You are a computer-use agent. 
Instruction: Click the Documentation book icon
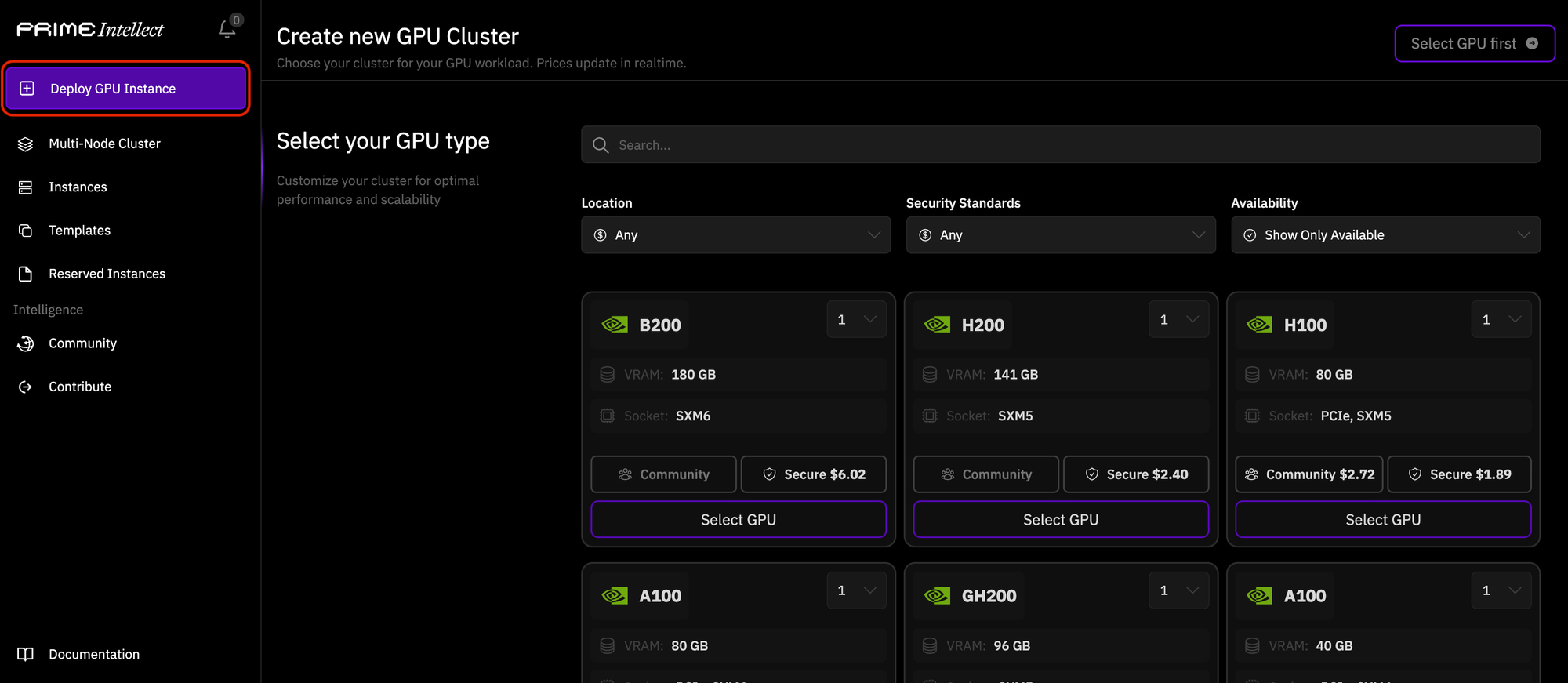coord(25,654)
